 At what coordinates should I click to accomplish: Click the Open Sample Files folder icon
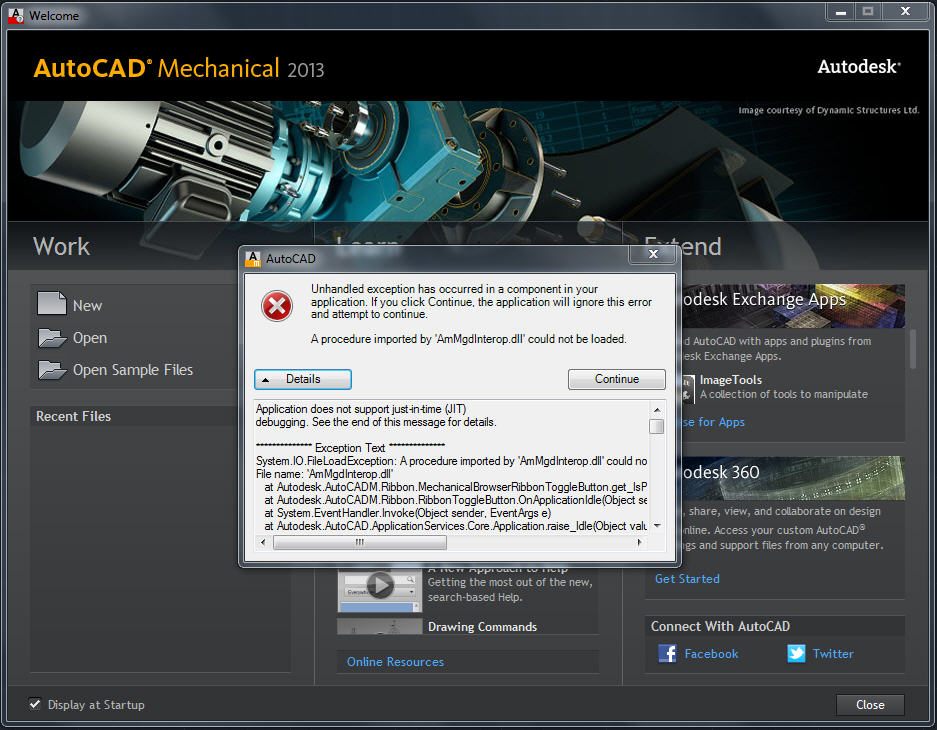(x=52, y=370)
